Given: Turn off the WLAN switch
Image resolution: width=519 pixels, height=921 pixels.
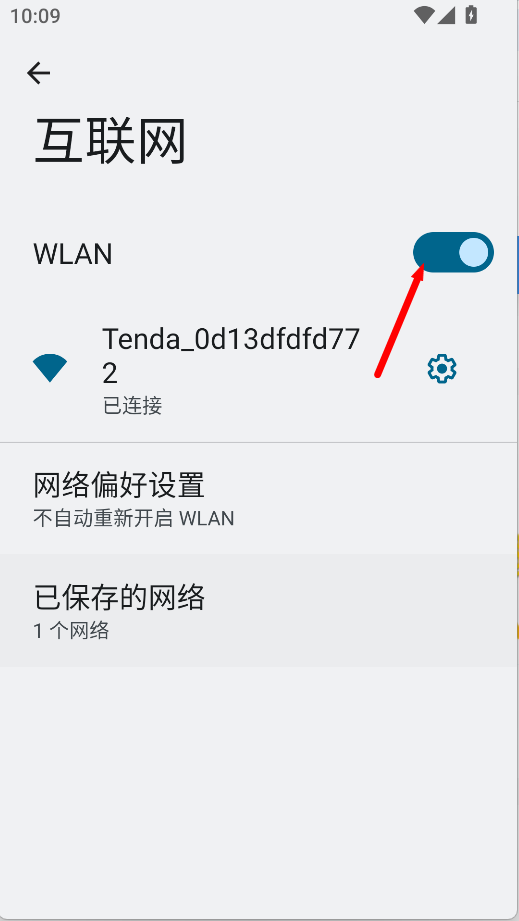Looking at the screenshot, I should click(x=453, y=253).
